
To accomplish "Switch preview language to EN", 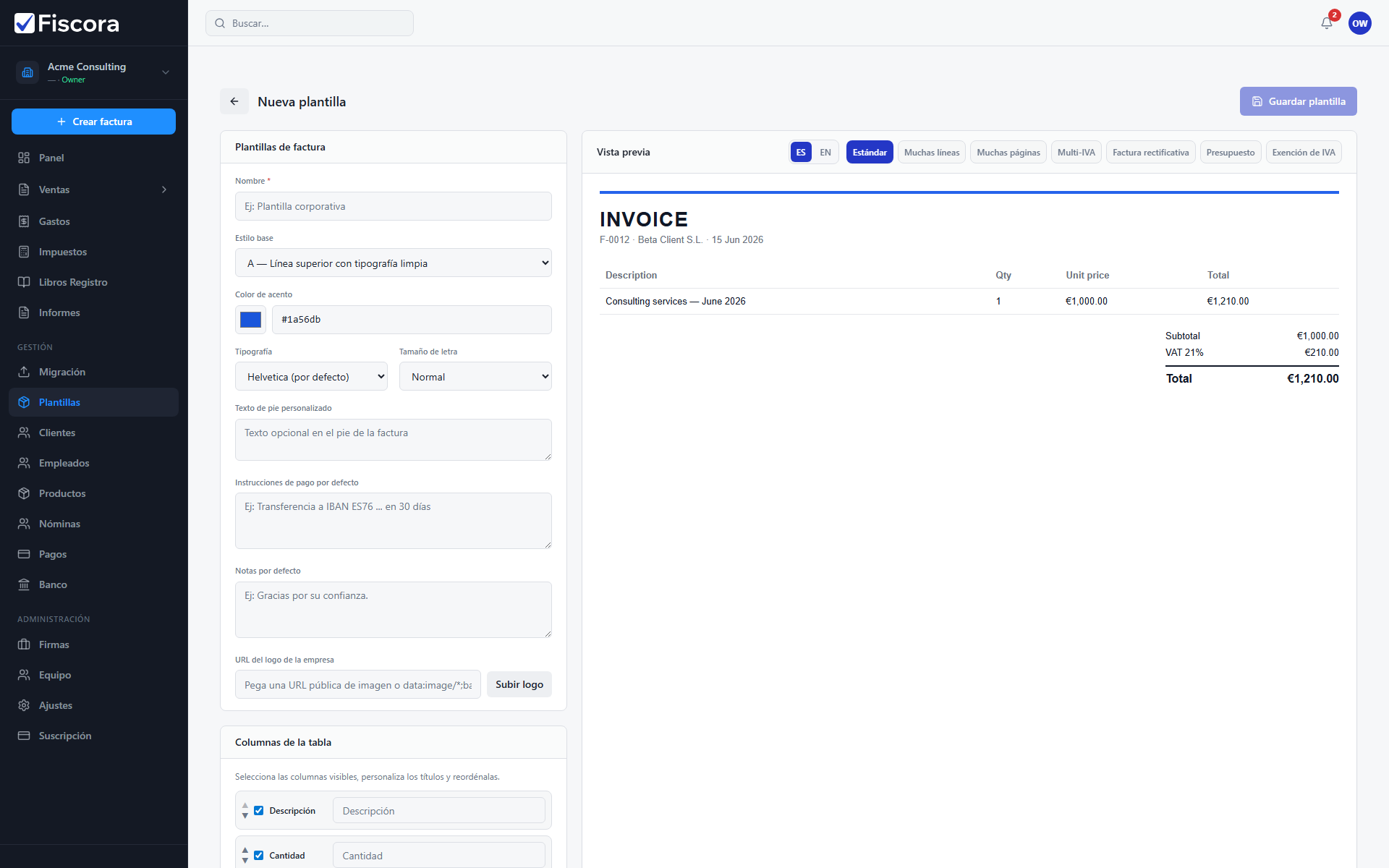I will [x=825, y=152].
